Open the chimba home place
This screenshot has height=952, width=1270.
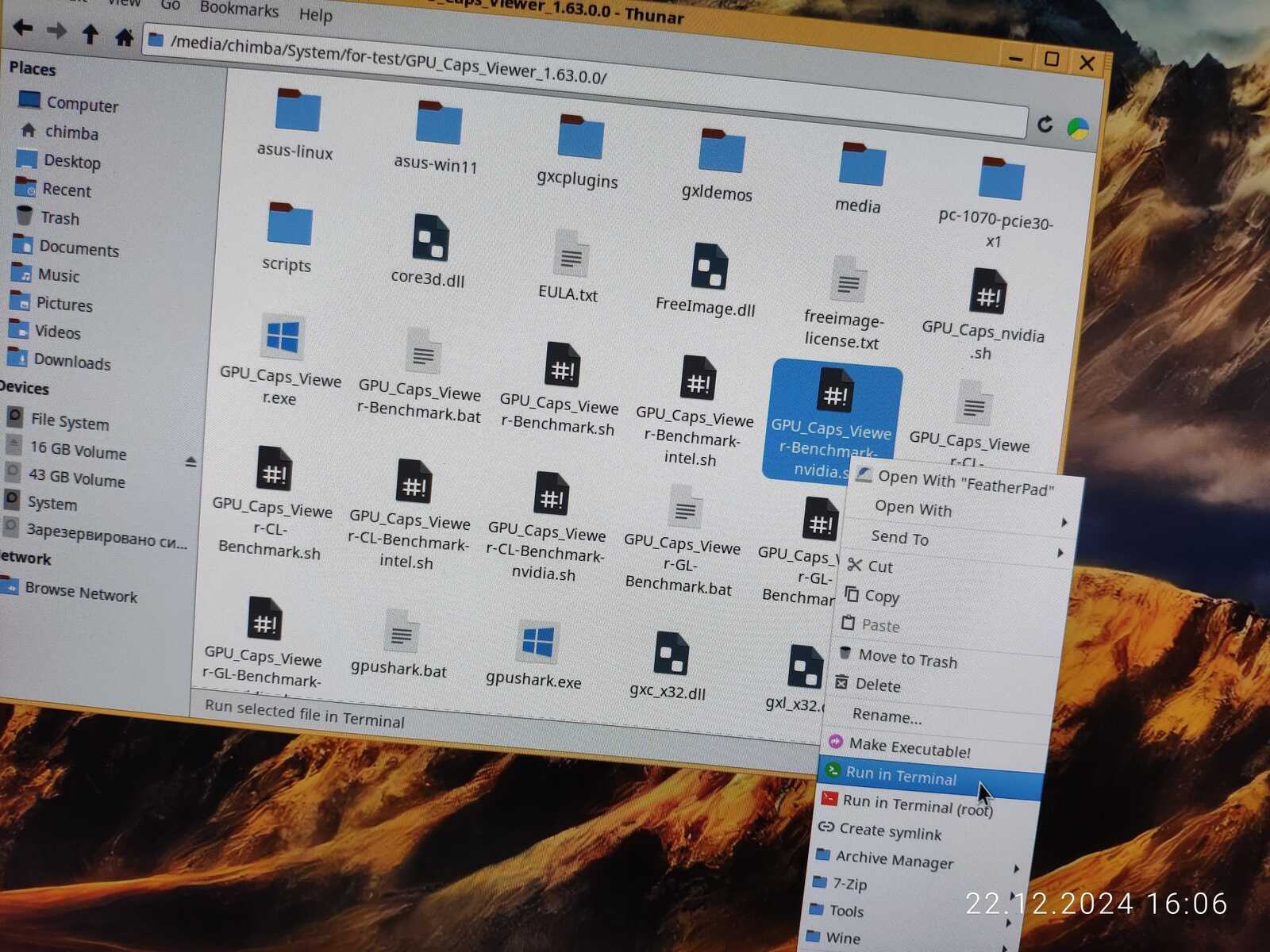(x=60, y=131)
